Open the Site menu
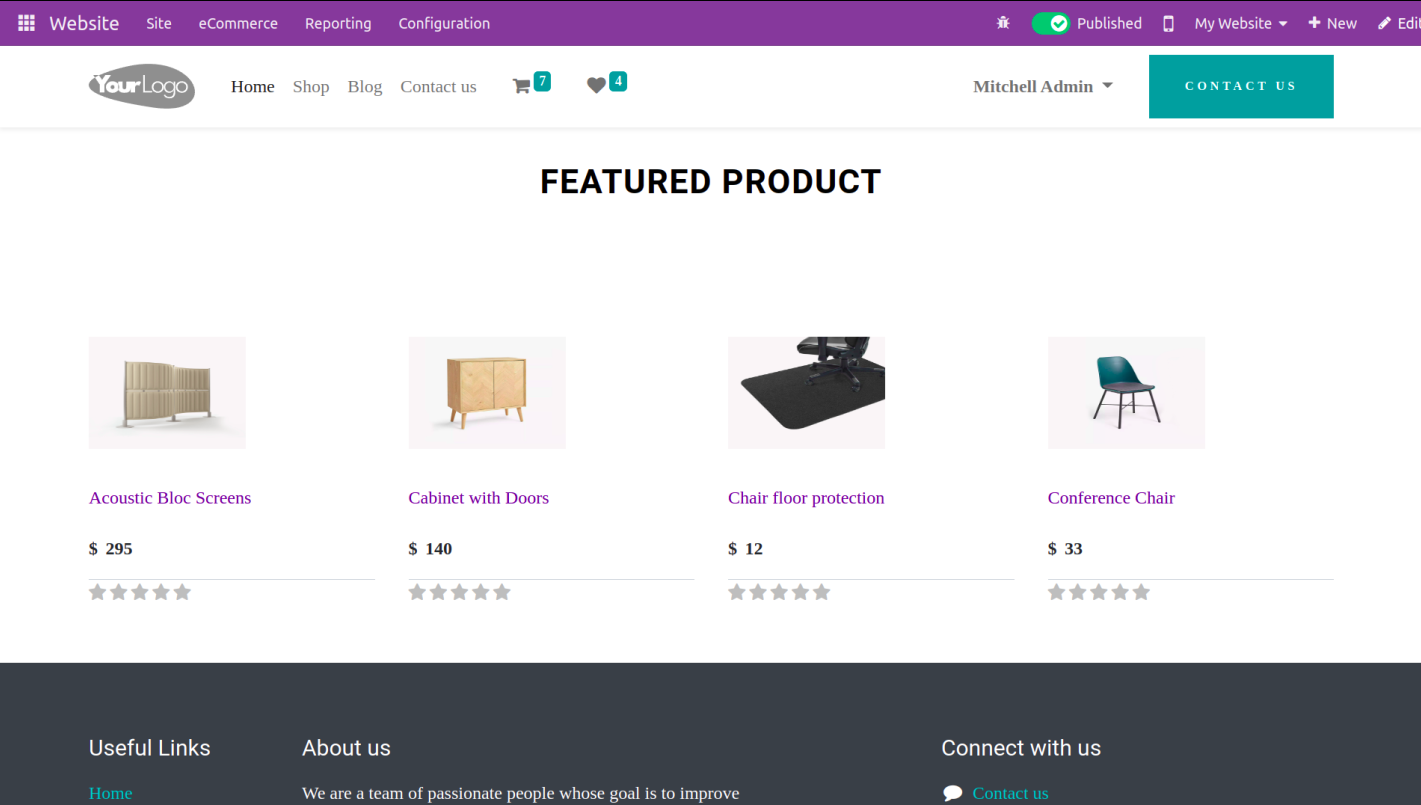 tap(159, 23)
